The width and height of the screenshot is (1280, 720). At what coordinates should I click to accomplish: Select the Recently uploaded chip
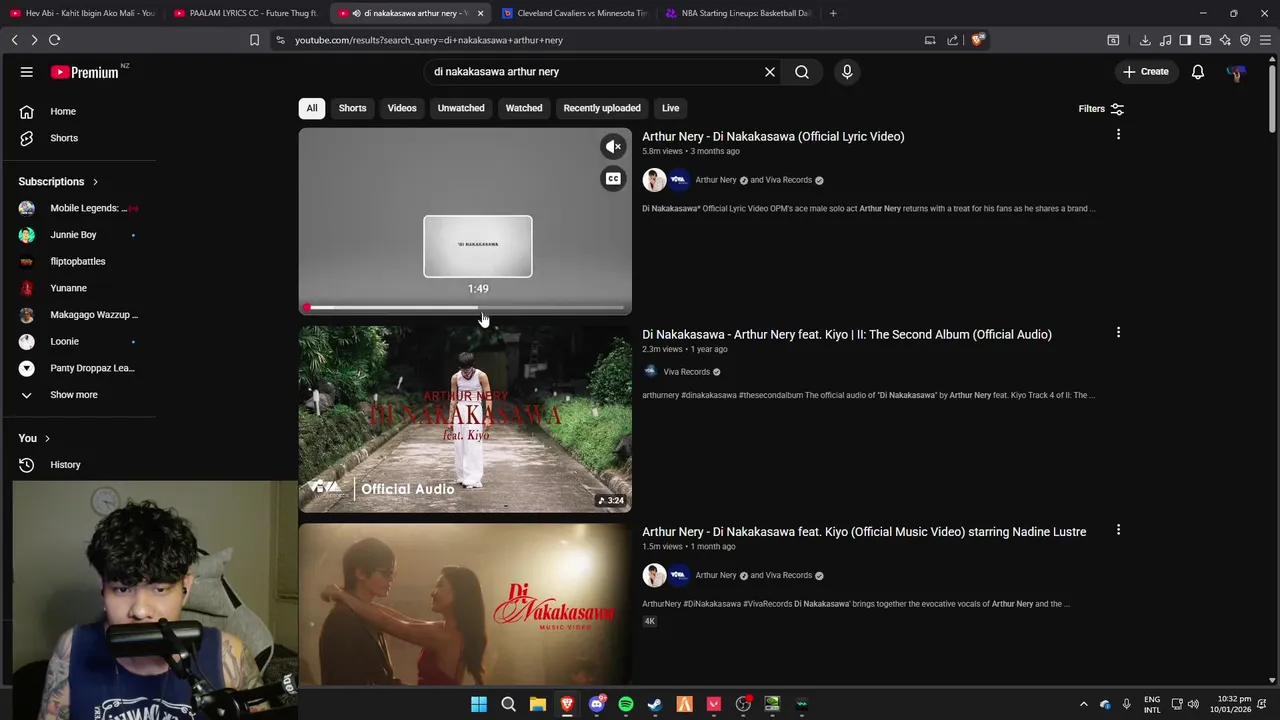tap(602, 108)
